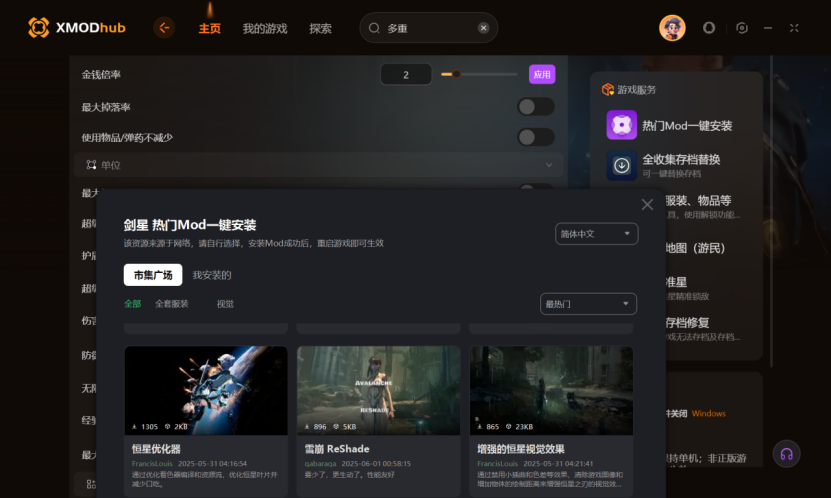The width and height of the screenshot is (831, 498).
Task: Switch to 我安装的 tab
Action: [x=211, y=275]
